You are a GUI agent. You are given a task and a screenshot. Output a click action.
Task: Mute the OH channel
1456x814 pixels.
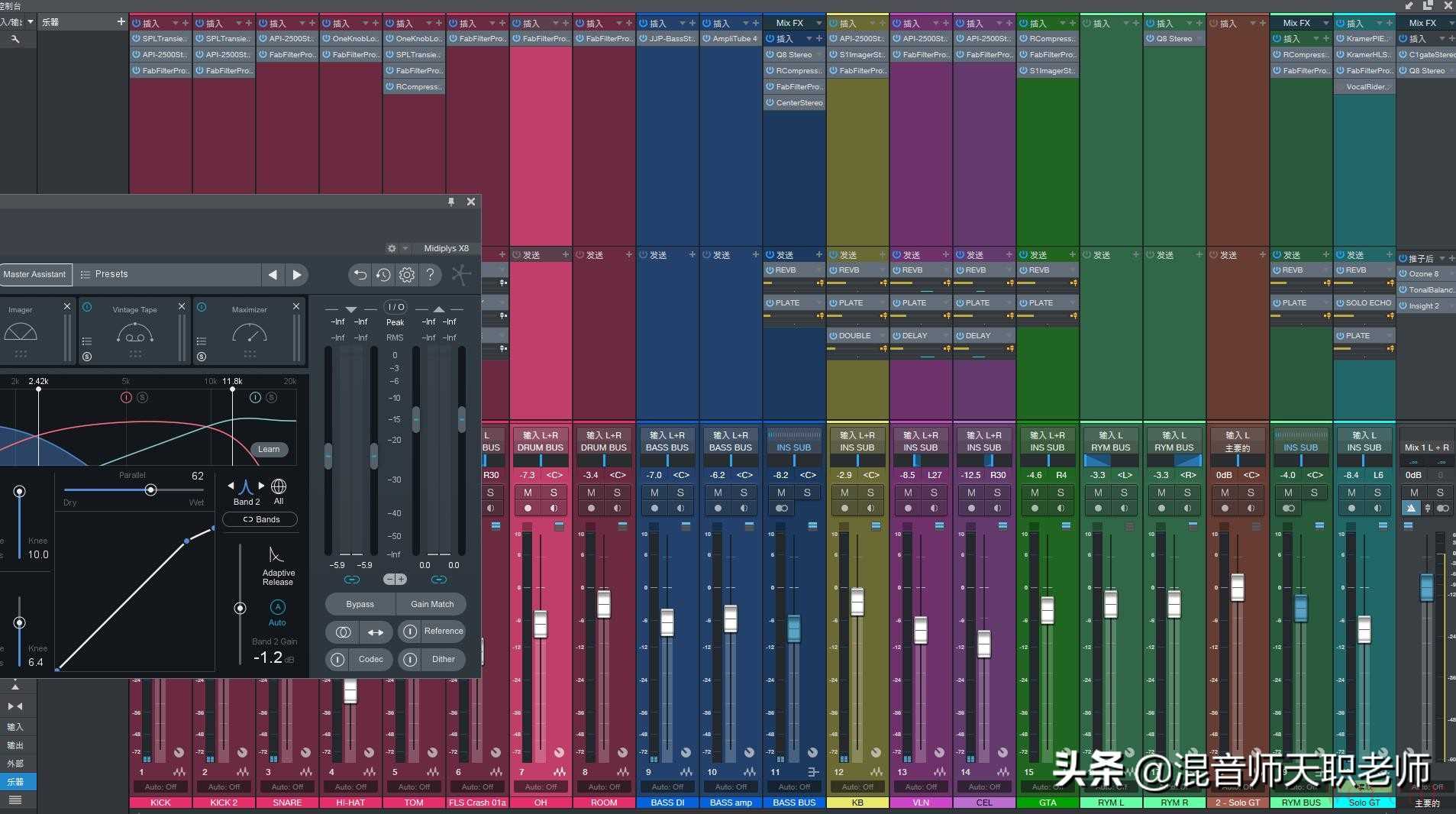[x=528, y=493]
